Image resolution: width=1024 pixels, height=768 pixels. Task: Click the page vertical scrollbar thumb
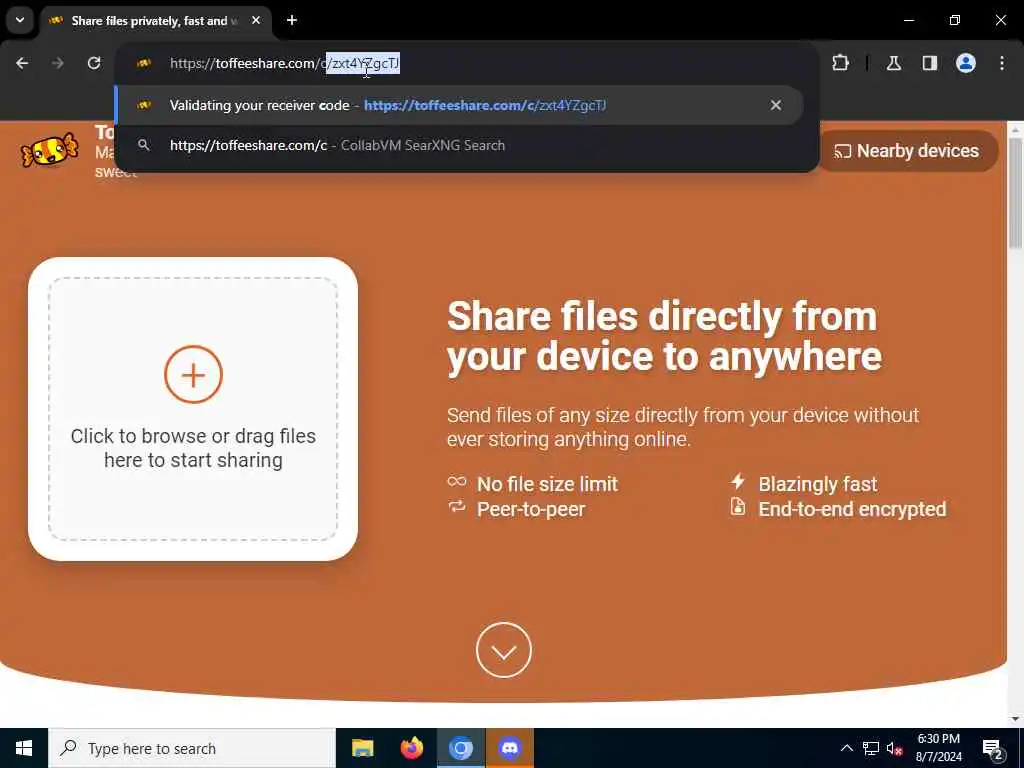tap(1015, 193)
